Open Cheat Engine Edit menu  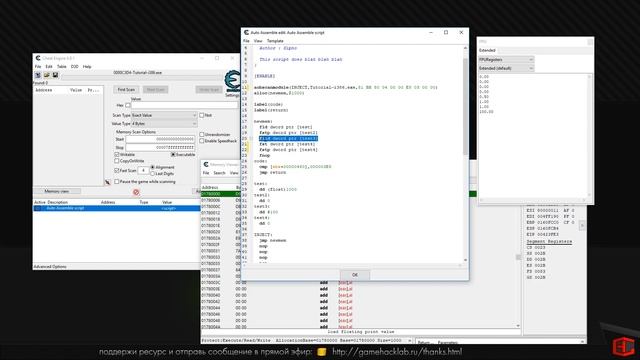49,67
